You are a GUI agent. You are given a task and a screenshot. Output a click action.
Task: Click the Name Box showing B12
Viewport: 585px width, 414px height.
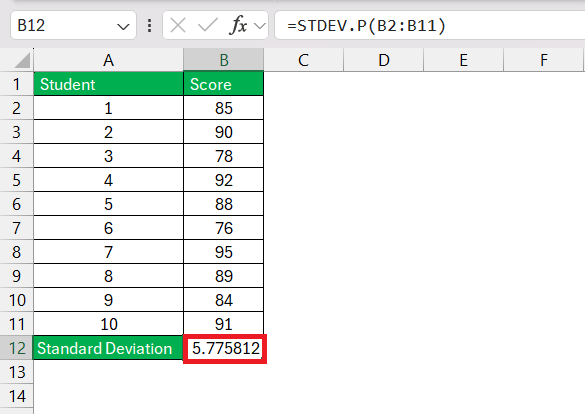coord(73,25)
